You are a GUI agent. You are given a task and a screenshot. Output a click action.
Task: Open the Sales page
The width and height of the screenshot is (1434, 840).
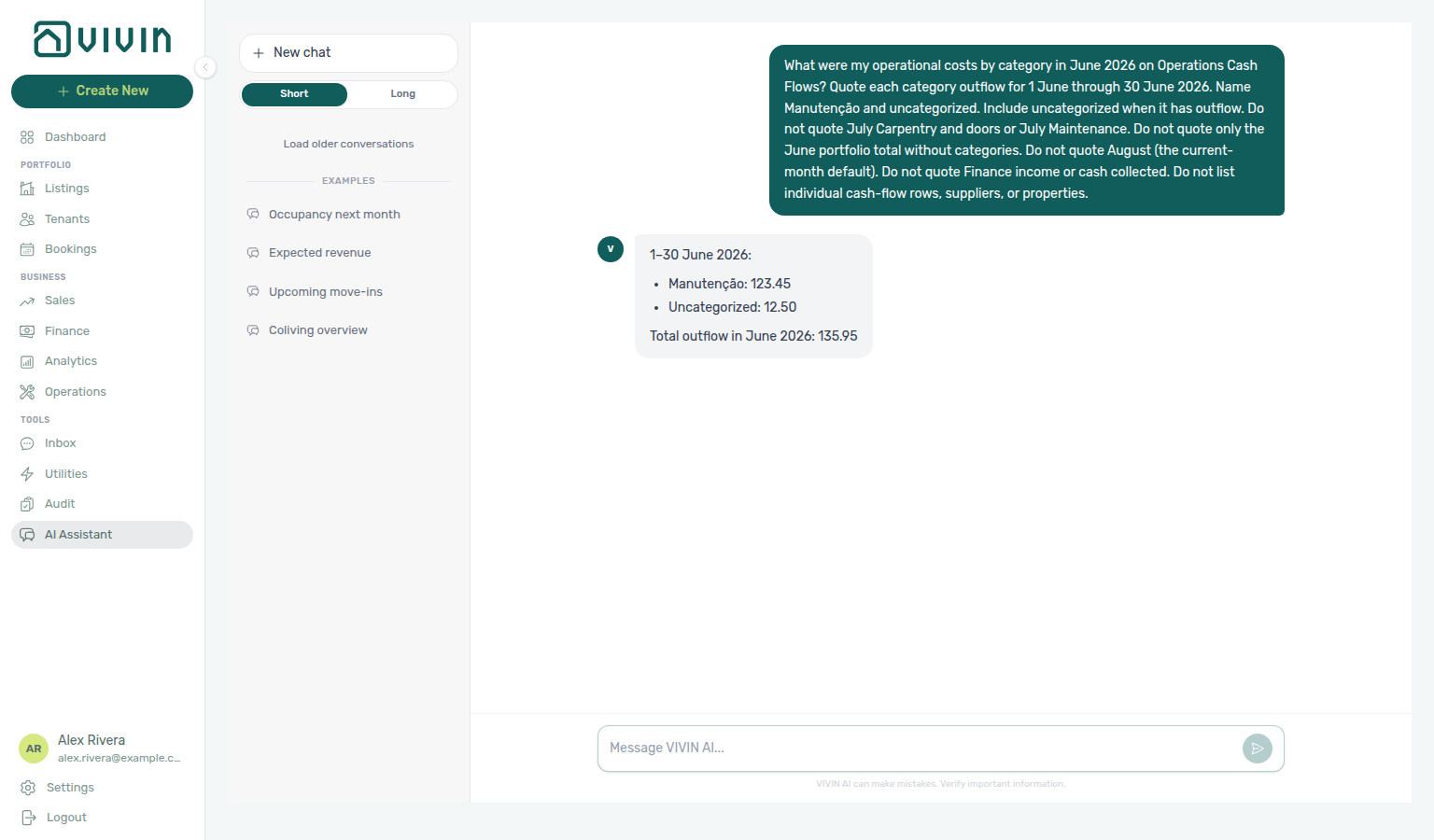[x=102, y=301]
